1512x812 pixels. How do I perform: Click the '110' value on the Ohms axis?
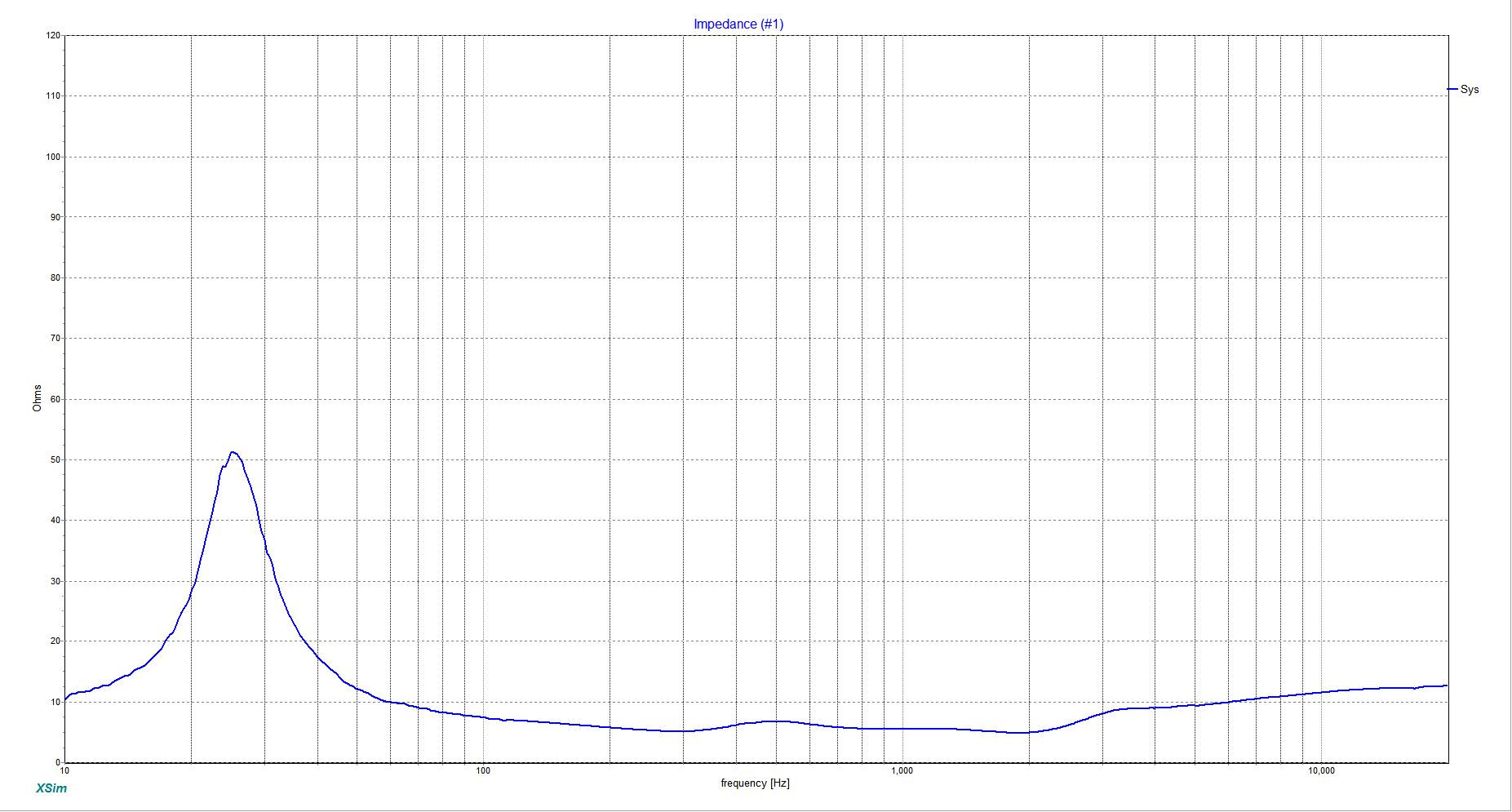[x=53, y=96]
